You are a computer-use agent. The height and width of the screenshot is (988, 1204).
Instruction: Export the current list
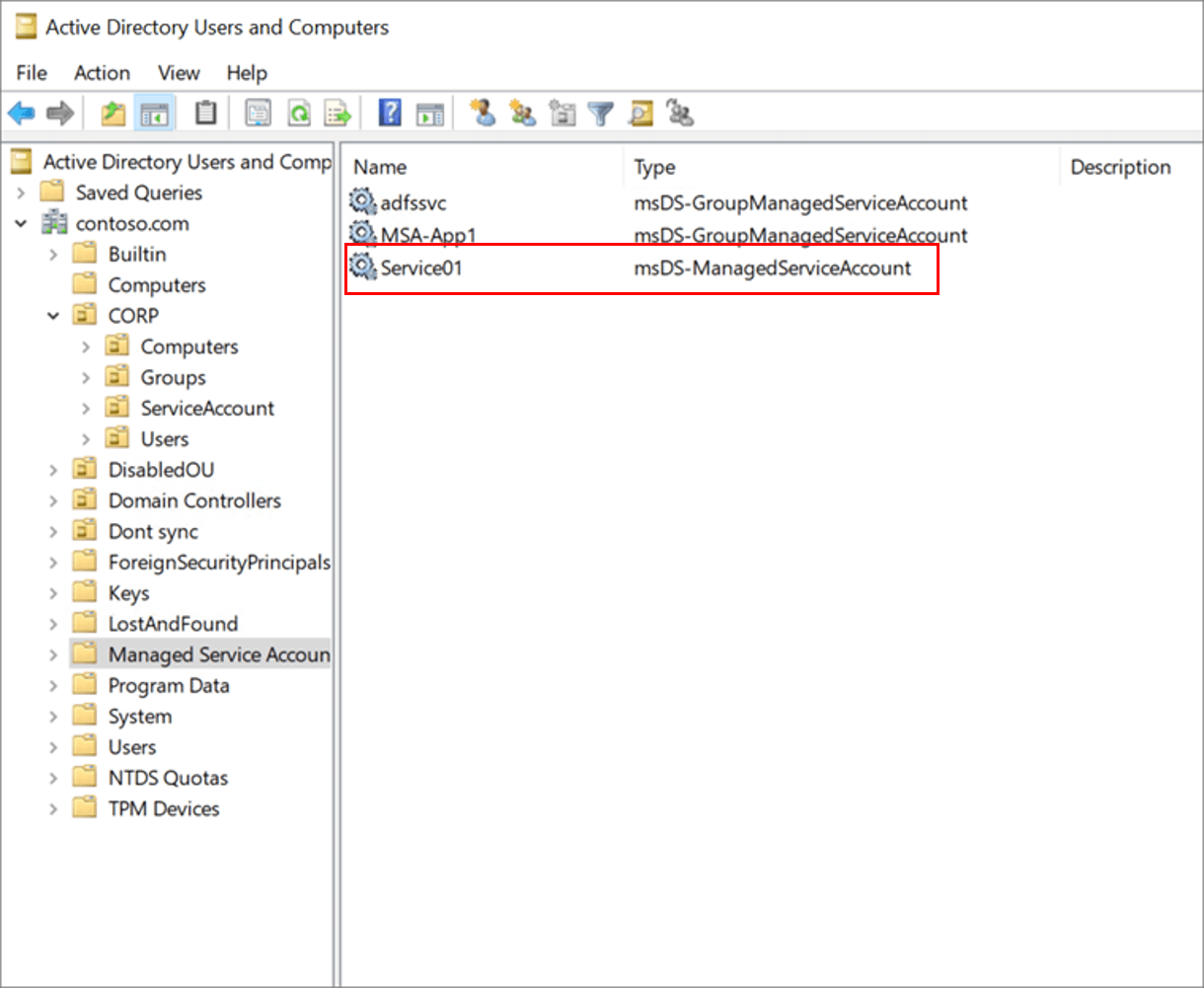339,113
